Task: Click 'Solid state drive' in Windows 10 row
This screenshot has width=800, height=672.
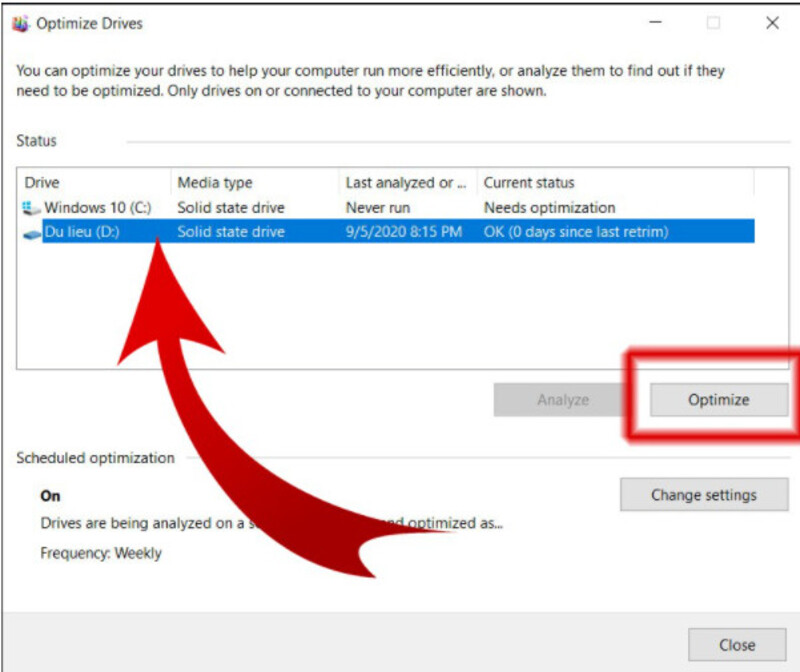Action: click(x=231, y=208)
